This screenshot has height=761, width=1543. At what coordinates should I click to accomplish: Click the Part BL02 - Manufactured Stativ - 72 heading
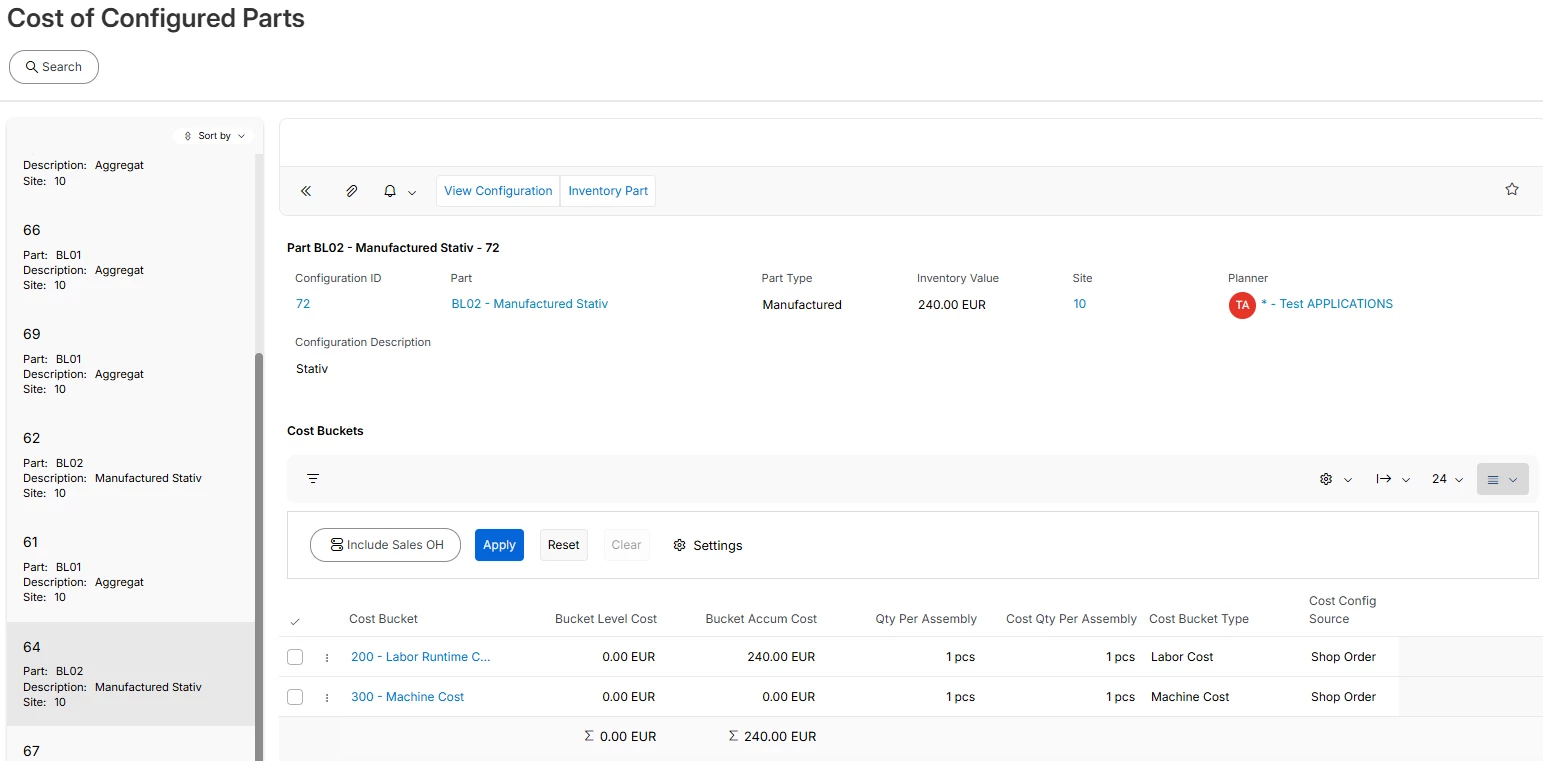393,248
